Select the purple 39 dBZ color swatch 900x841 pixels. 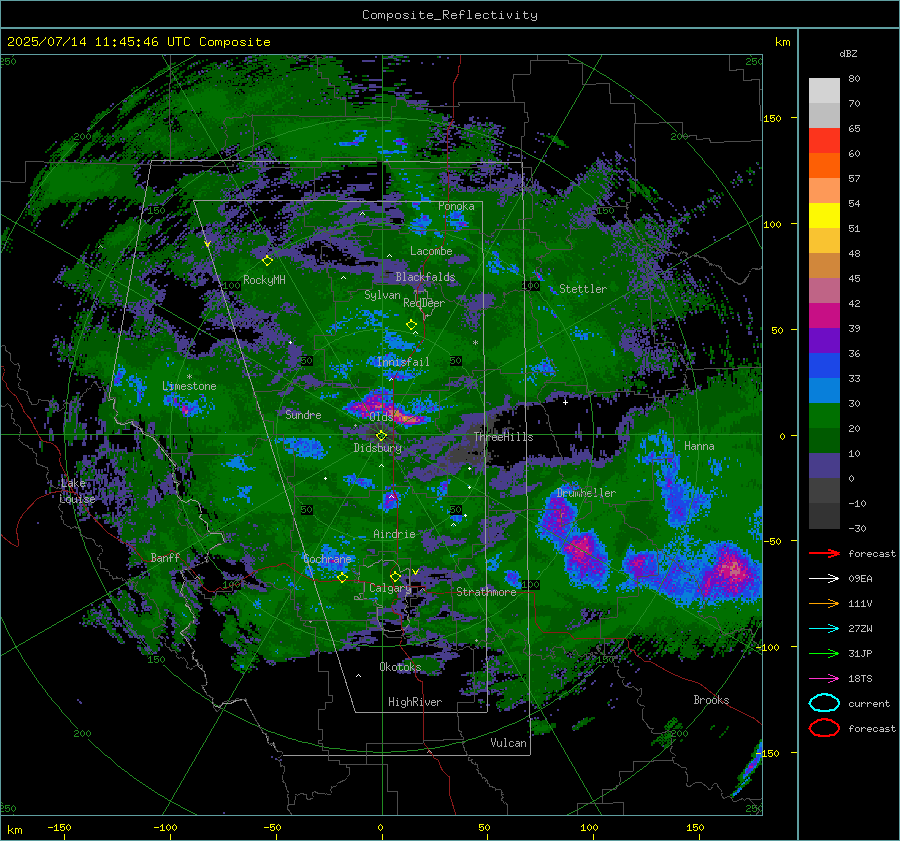pos(824,341)
